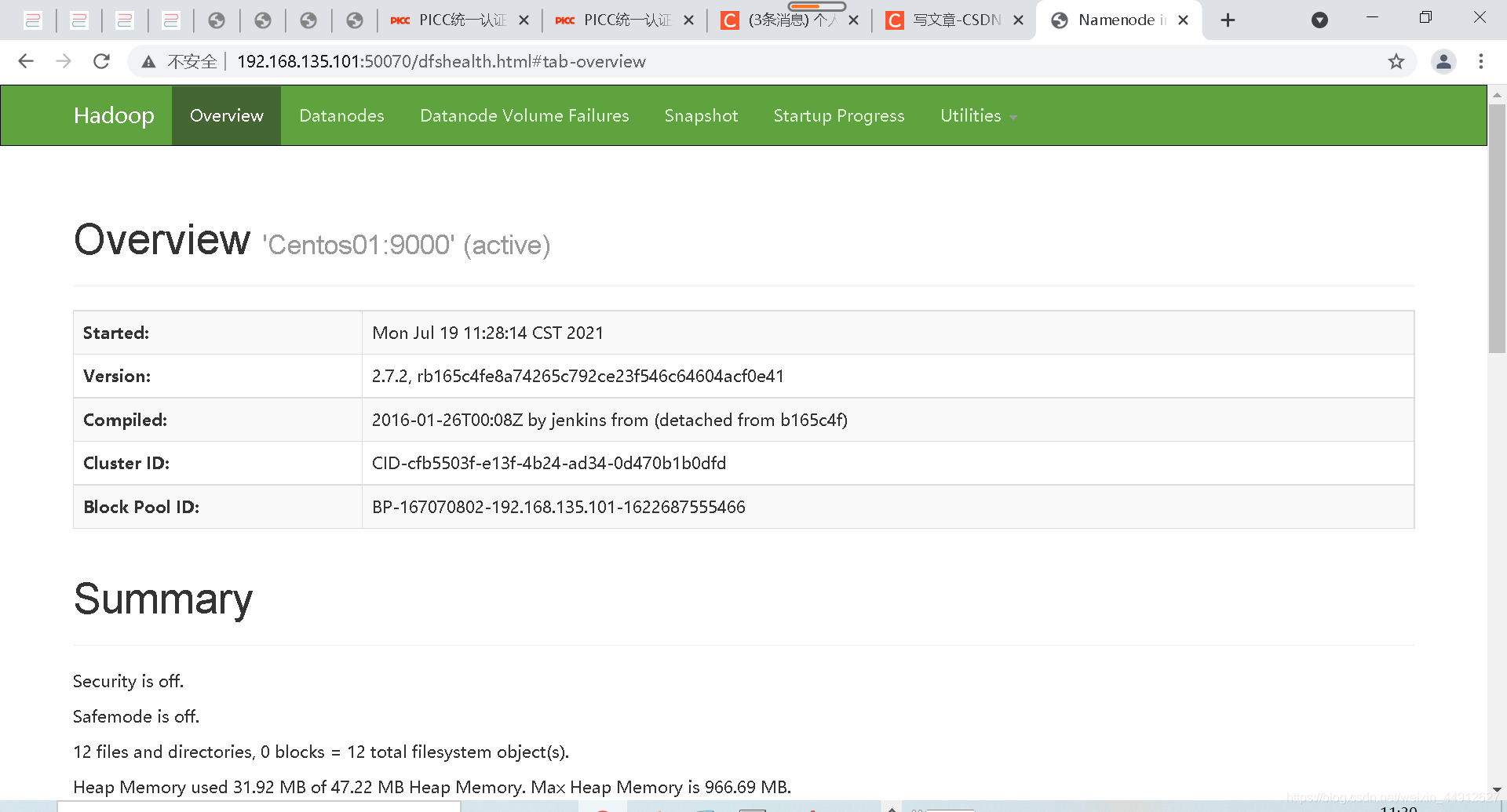Open the Snapshot nav tab

(x=701, y=115)
